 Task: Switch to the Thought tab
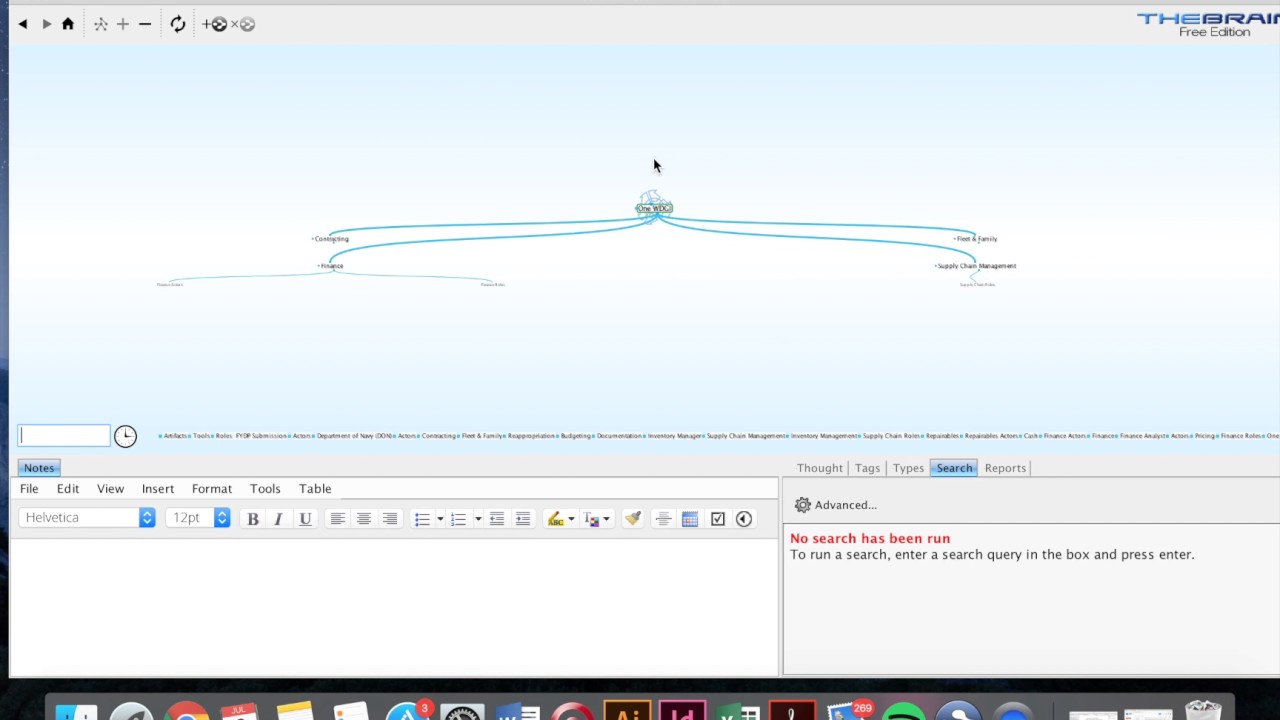[820, 468]
